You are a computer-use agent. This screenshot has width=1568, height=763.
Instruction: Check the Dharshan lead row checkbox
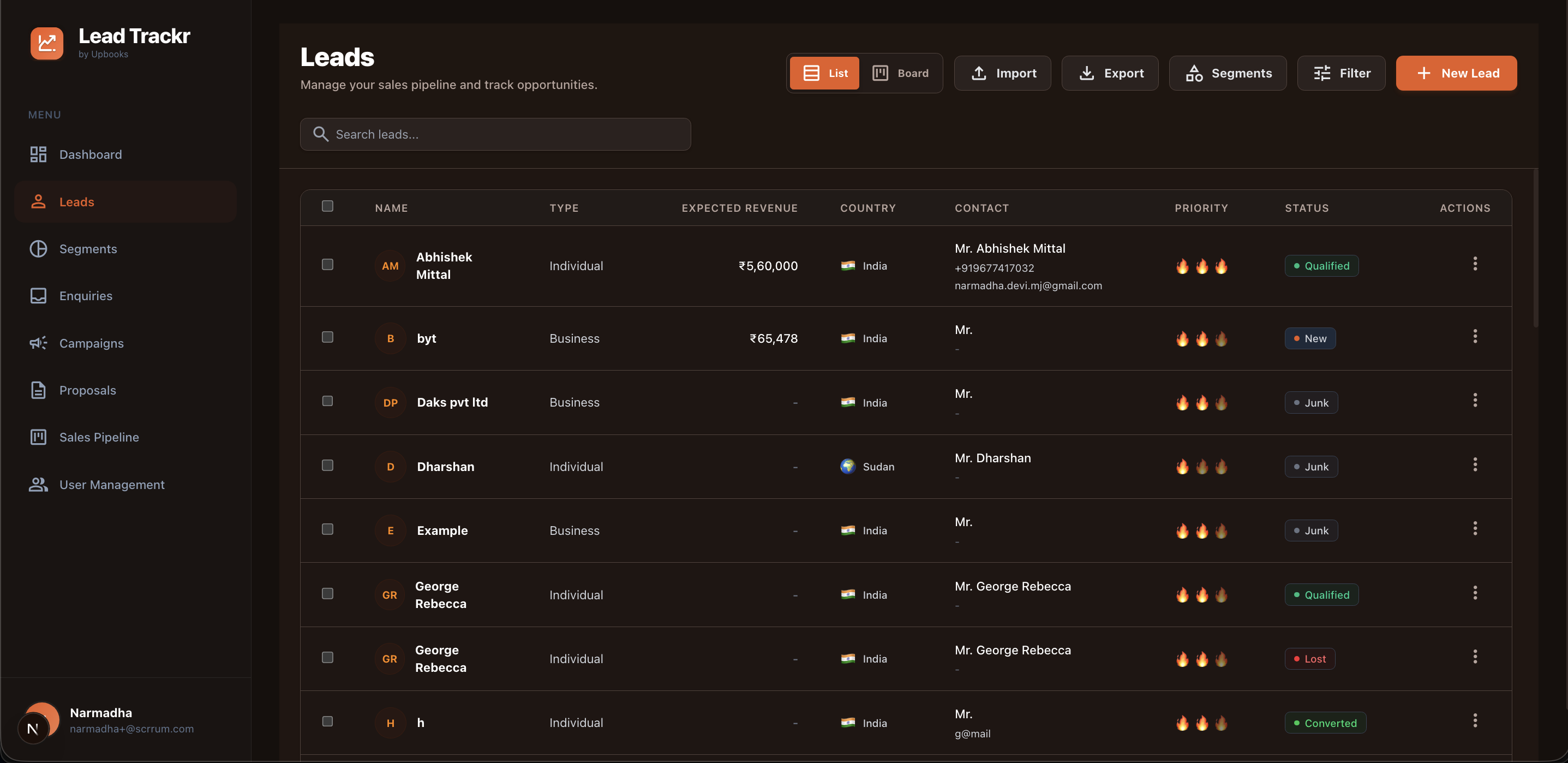tap(327, 465)
